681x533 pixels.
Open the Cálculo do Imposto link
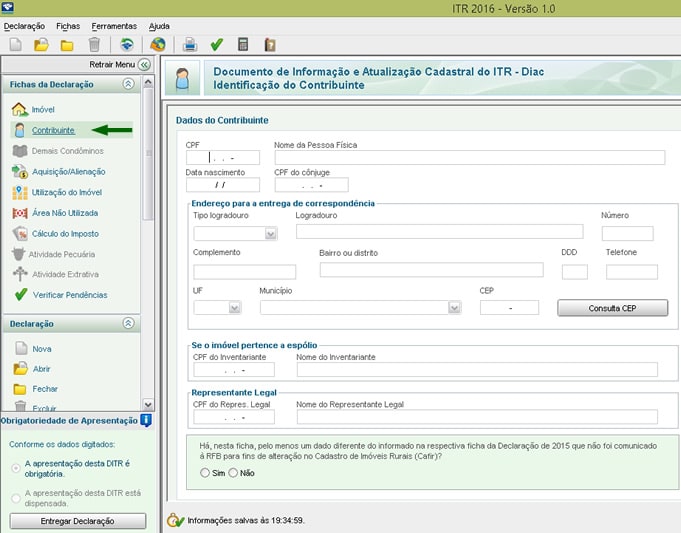[x=65, y=234]
